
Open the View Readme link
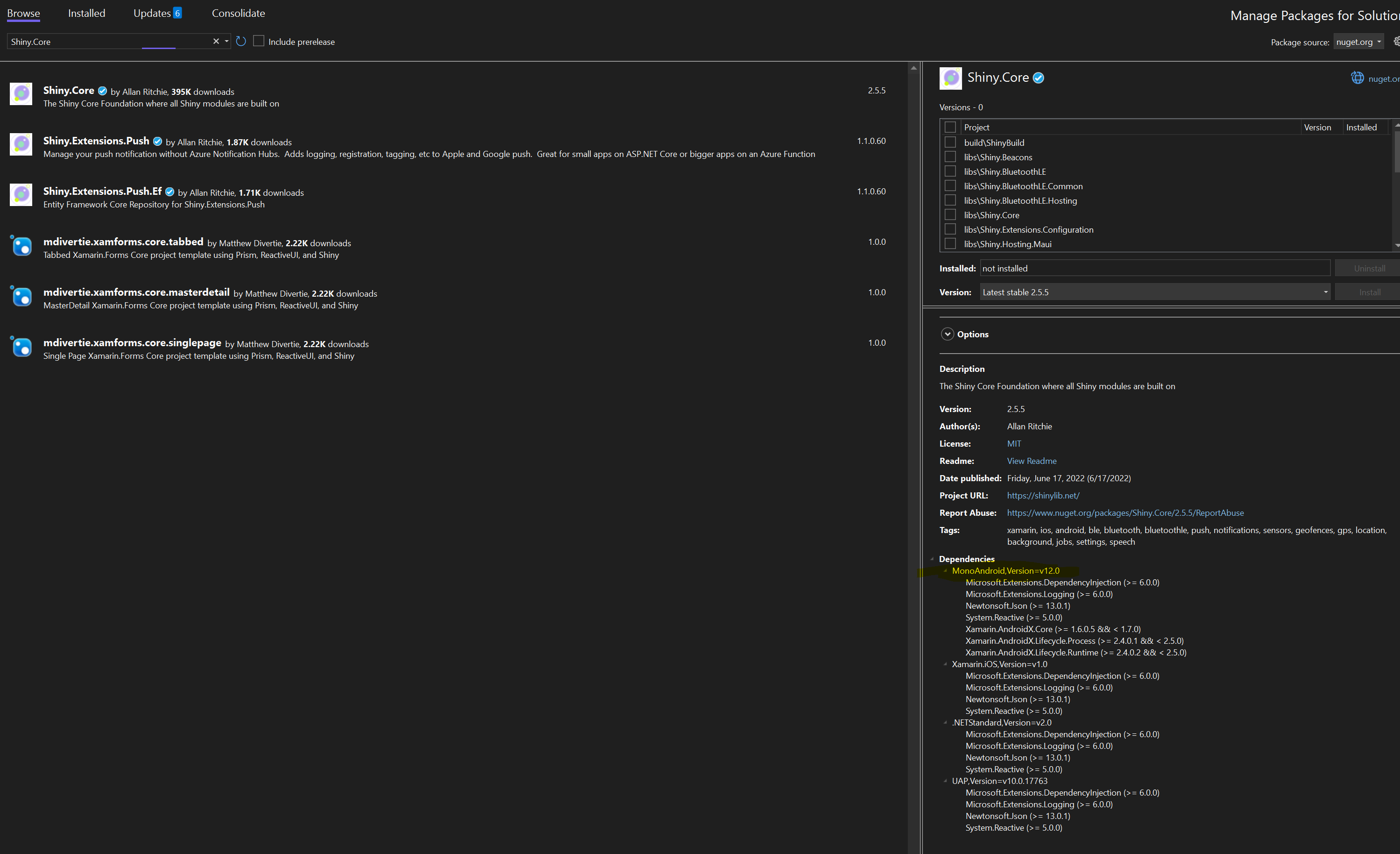point(1031,461)
